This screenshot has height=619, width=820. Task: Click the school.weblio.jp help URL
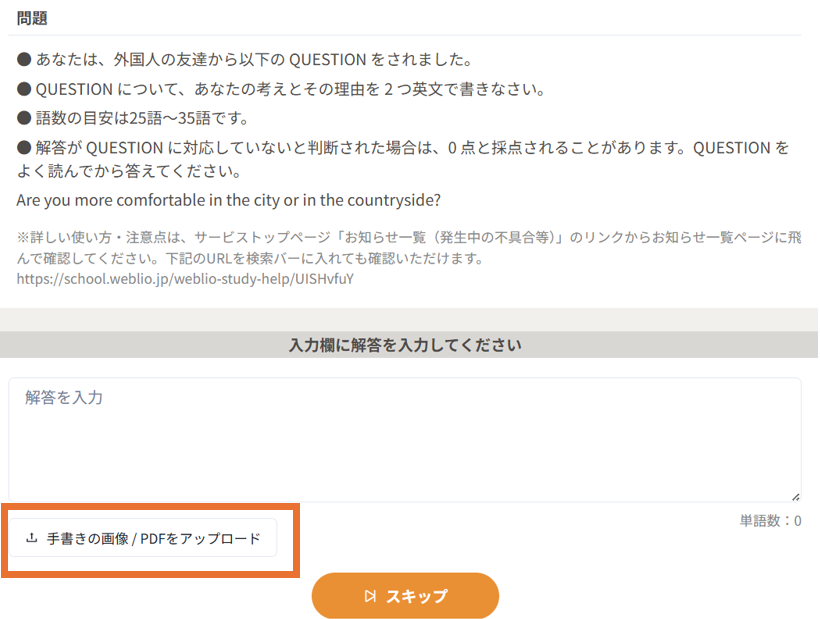click(x=185, y=279)
